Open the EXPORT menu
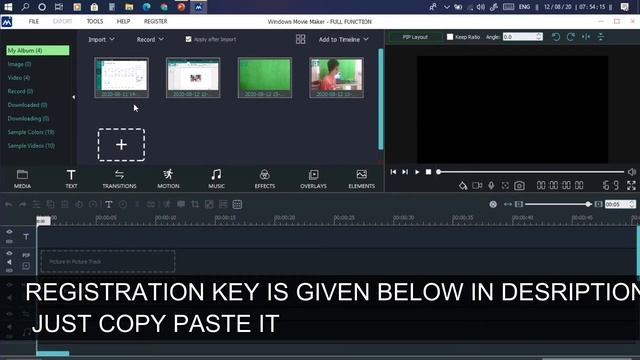 tap(62, 21)
